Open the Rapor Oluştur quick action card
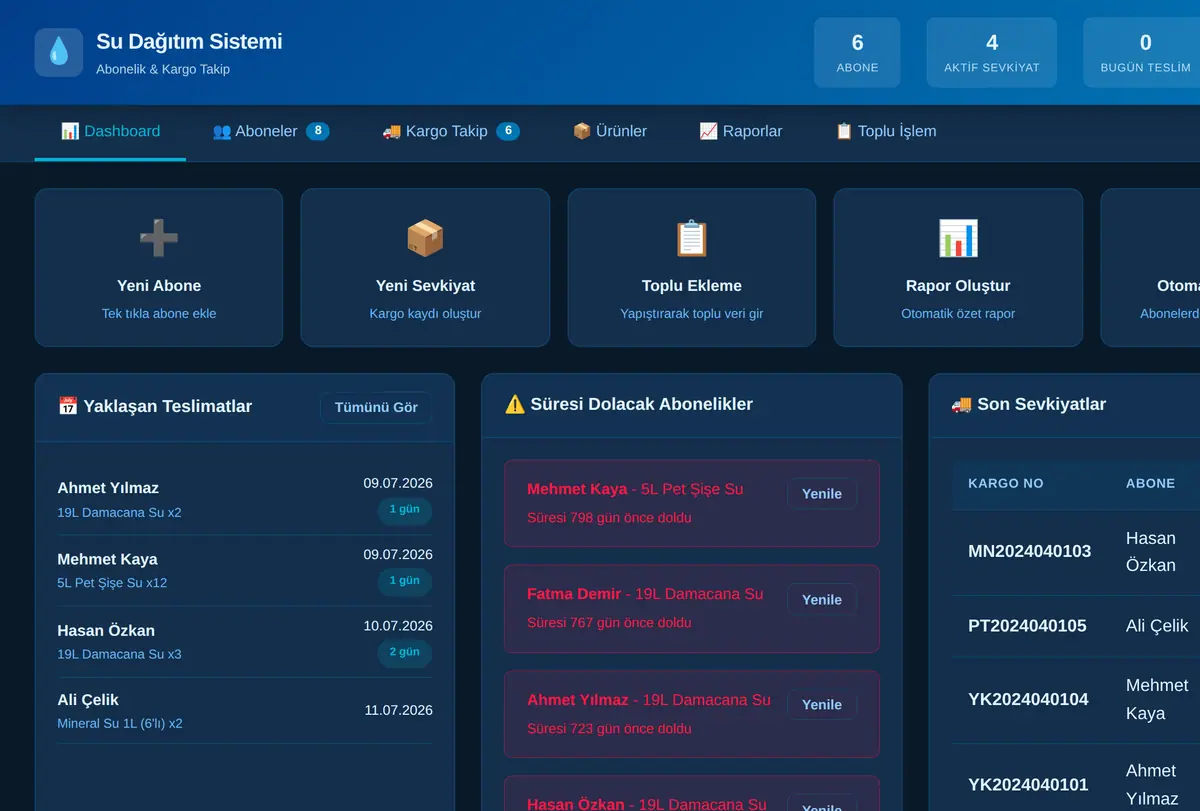The image size is (1200, 811). [x=958, y=268]
